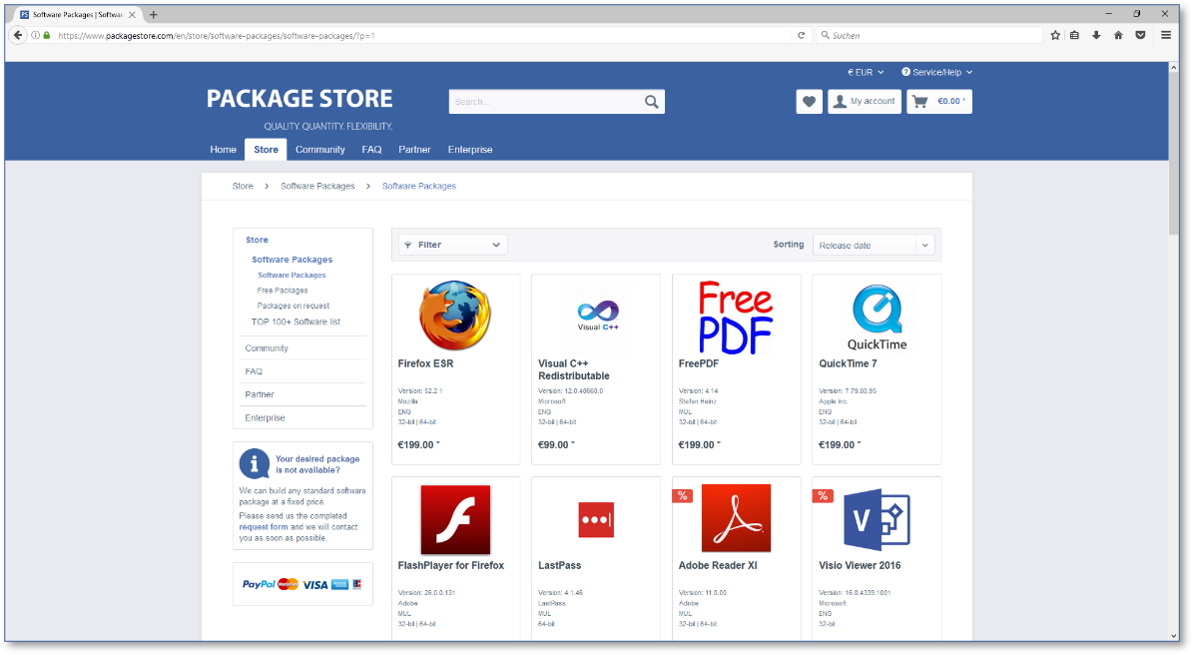This screenshot has width=1193, height=655.
Task: Click the middle Software Packages breadcrumb
Action: coord(317,186)
